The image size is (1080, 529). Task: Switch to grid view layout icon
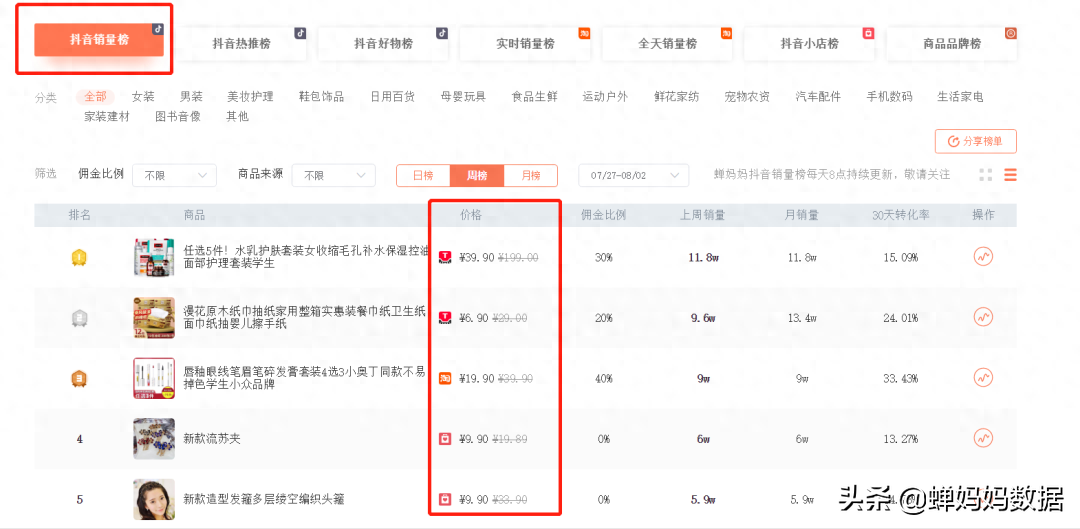(x=986, y=175)
